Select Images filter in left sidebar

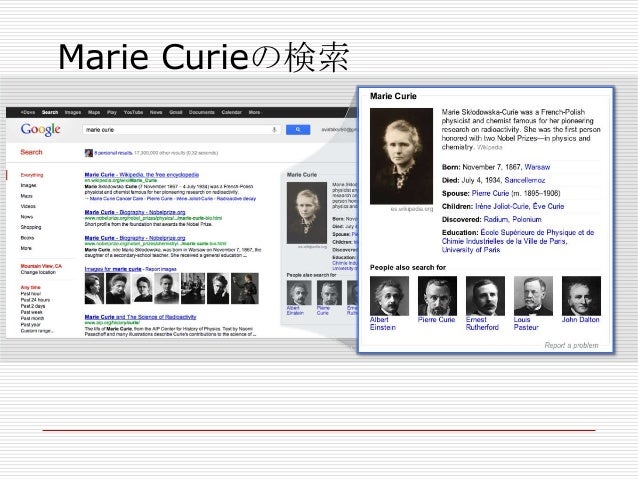click(x=28, y=185)
